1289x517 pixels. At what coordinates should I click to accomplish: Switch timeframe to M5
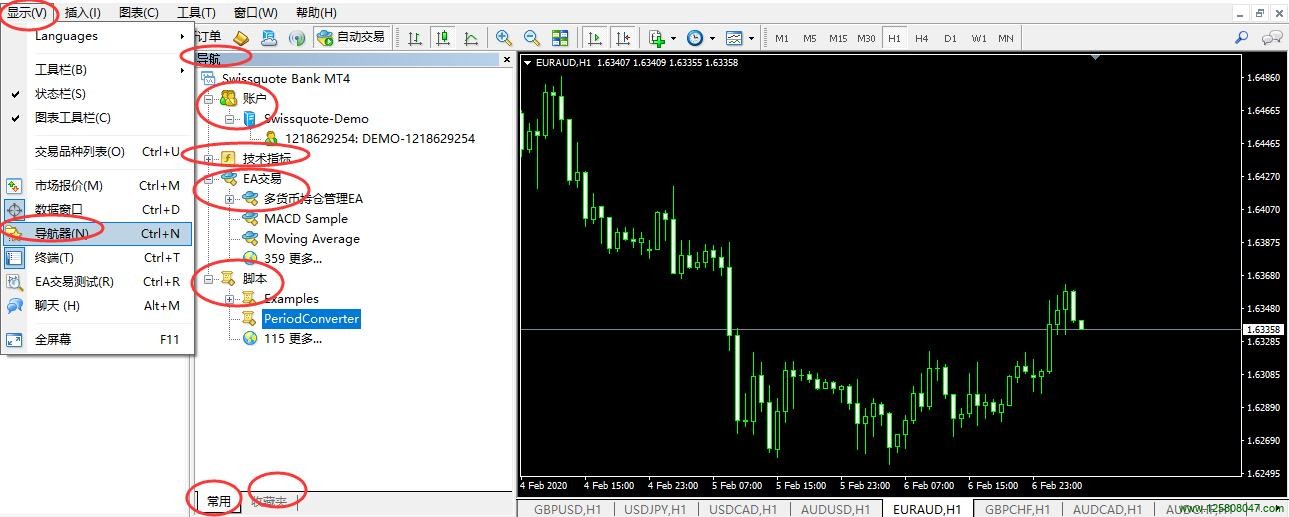click(810, 38)
